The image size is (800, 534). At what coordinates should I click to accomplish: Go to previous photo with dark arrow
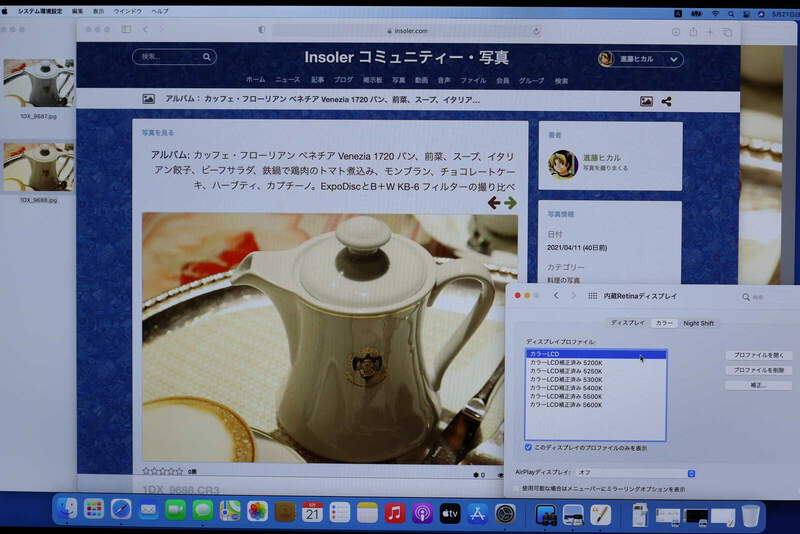[x=494, y=202]
